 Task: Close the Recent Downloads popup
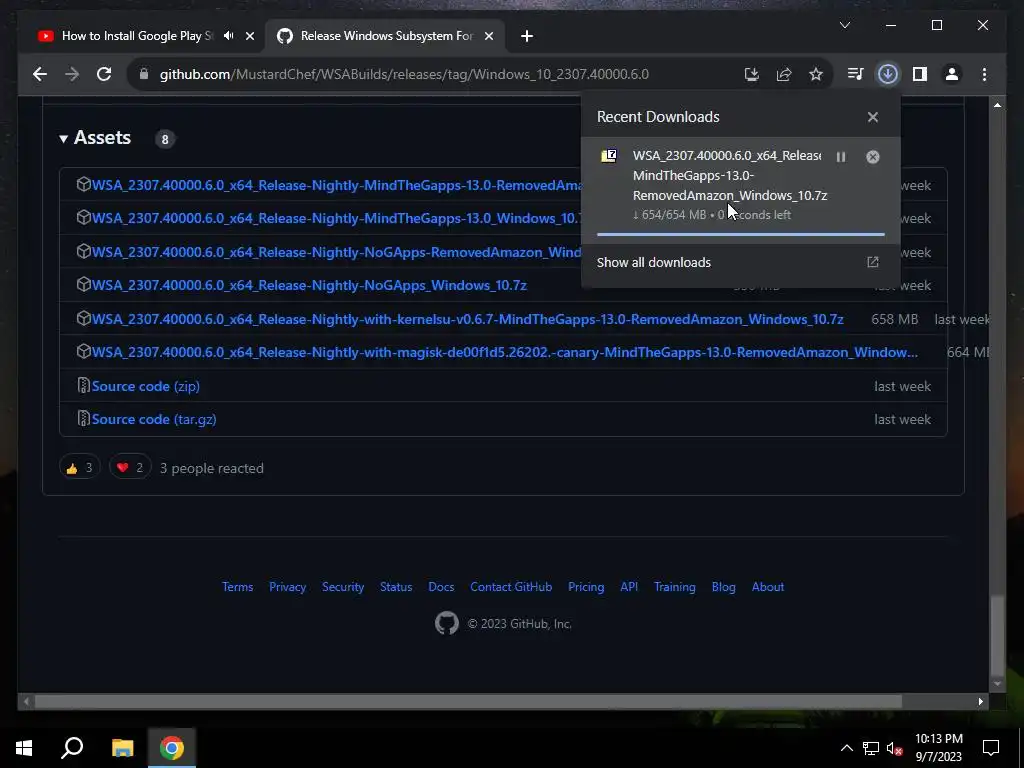(872, 118)
